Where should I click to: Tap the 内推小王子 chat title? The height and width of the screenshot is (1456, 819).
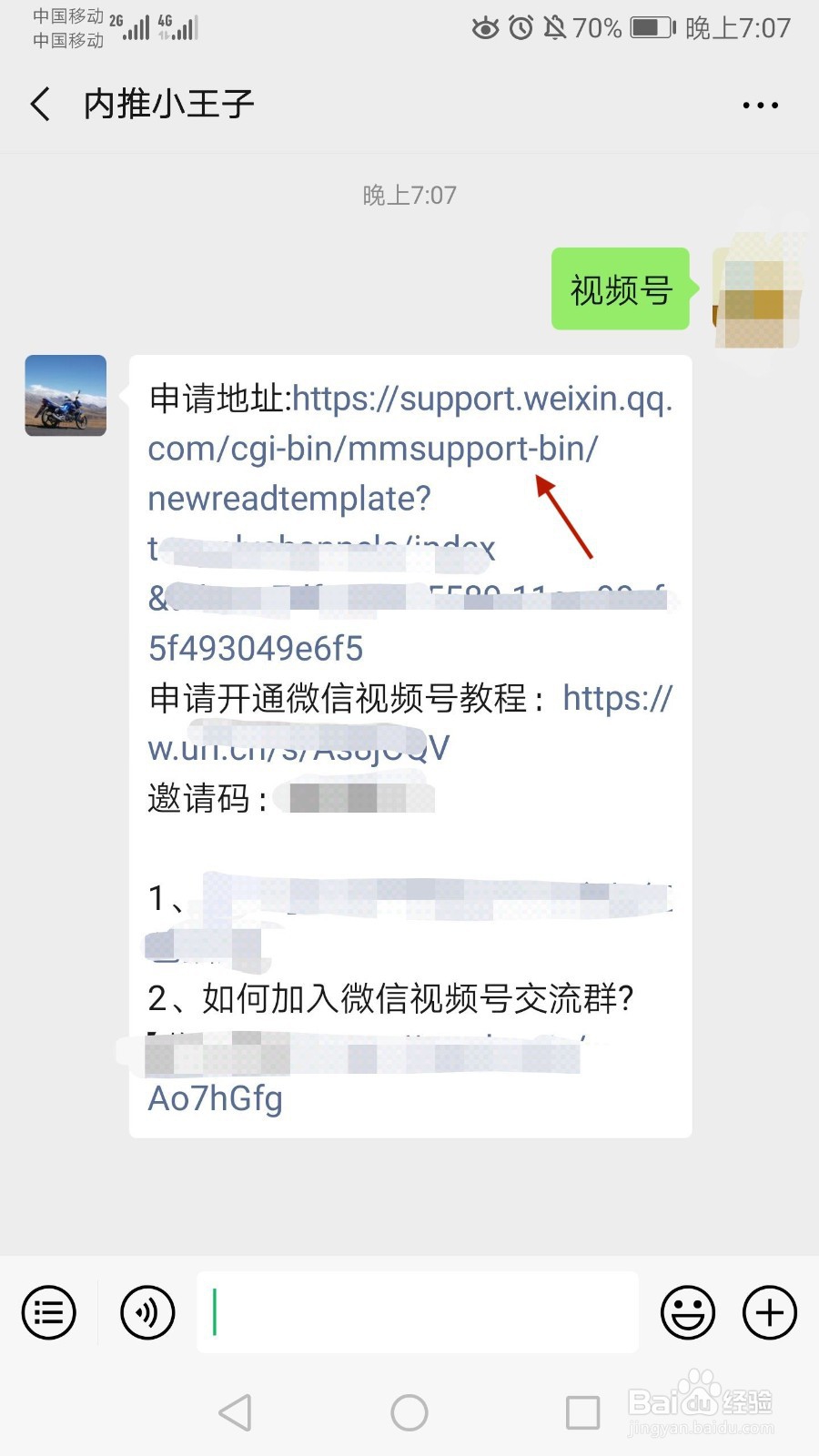(168, 105)
